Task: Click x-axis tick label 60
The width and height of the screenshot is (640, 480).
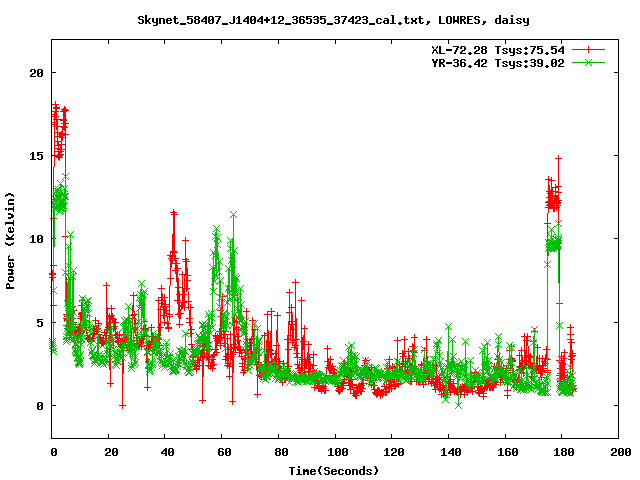Action: [x=224, y=452]
